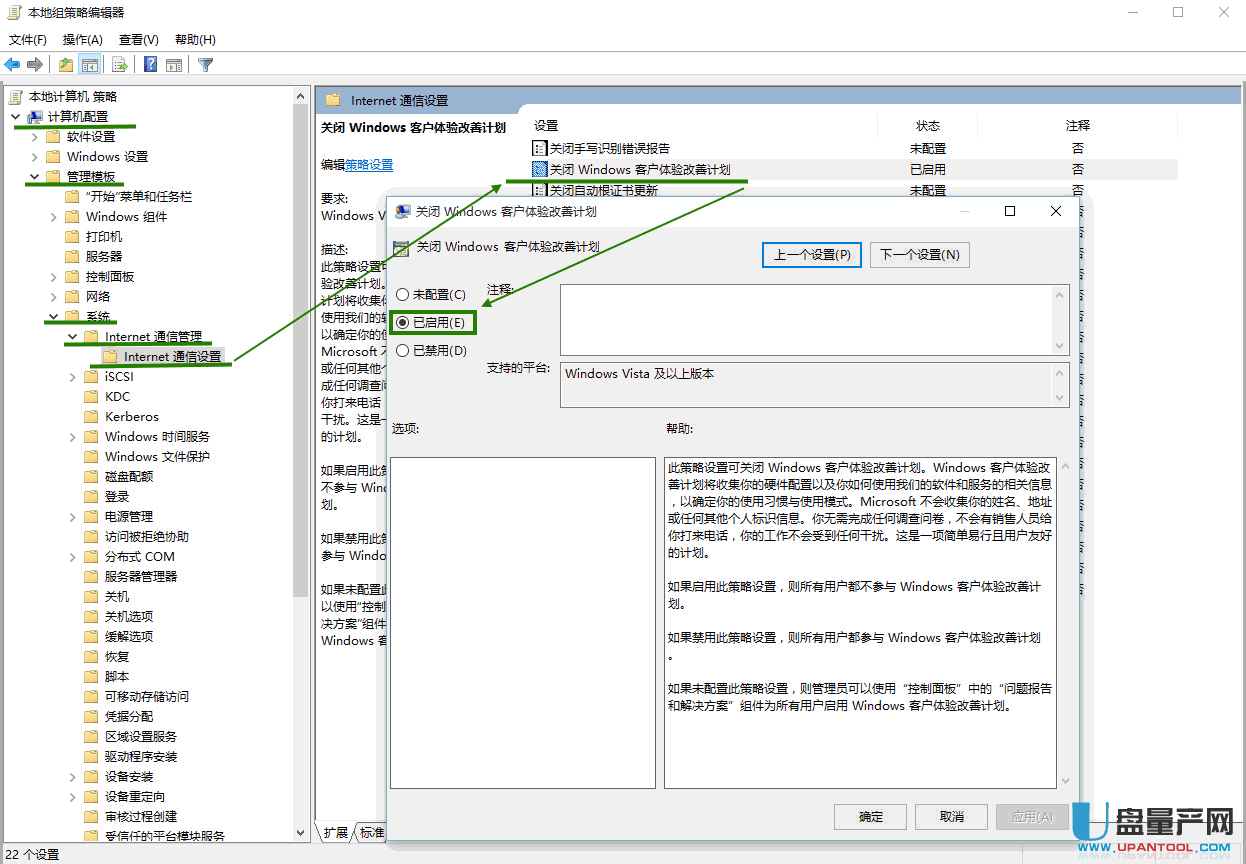Click the up-one-level folder icon

66,65
